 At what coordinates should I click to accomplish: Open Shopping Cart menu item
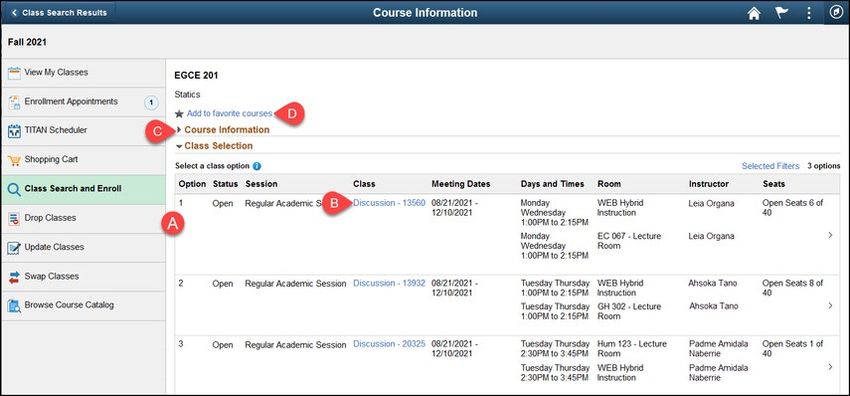[83, 160]
